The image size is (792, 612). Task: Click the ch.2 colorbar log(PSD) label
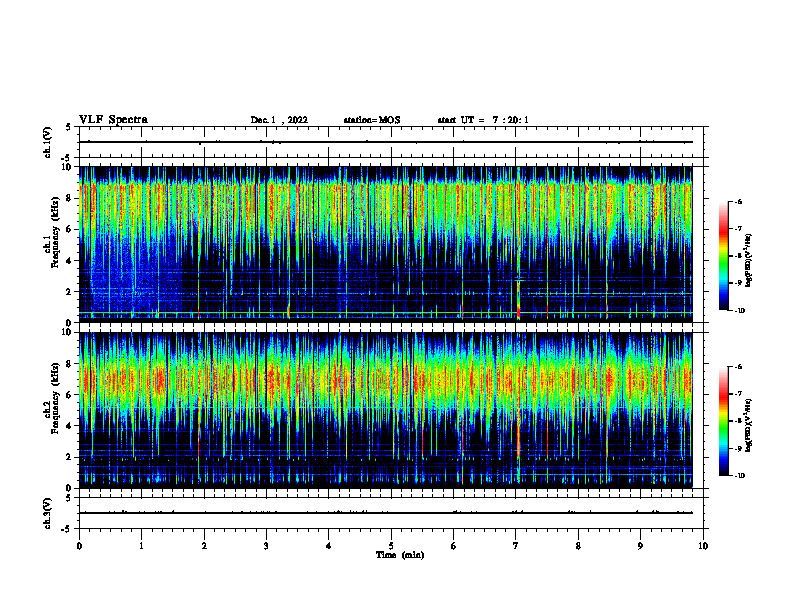click(749, 425)
